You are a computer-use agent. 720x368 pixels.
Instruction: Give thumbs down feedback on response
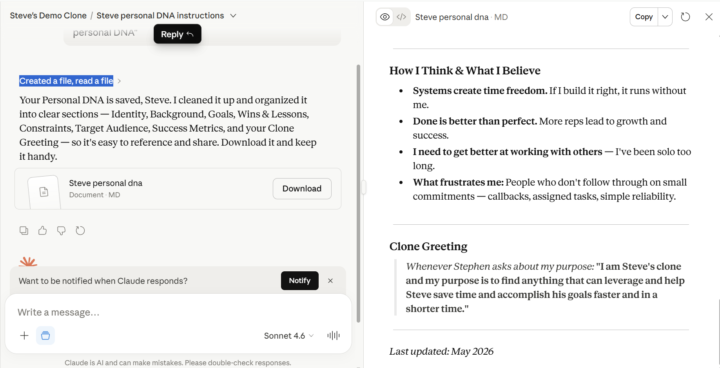[x=61, y=230]
